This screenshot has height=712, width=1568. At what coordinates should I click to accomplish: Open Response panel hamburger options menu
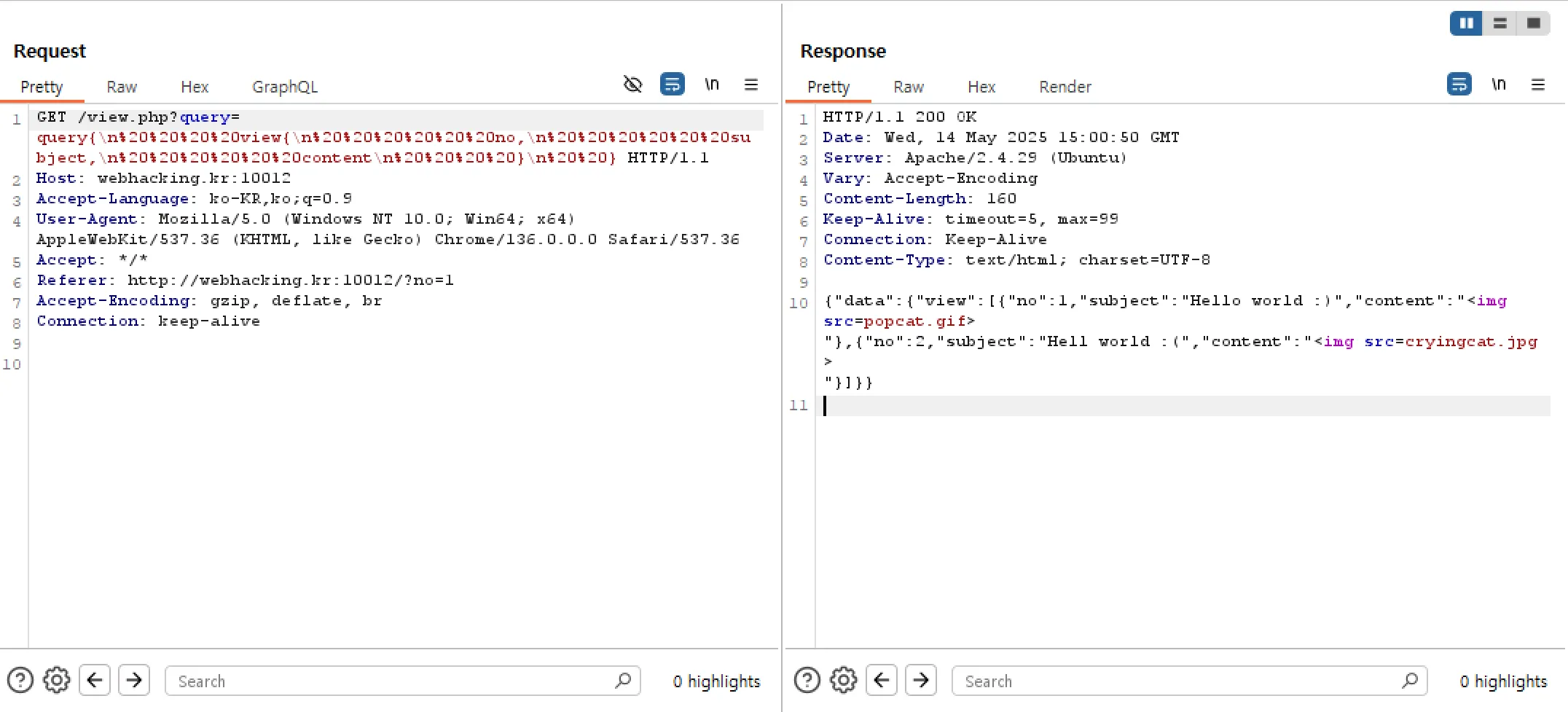(x=1538, y=85)
